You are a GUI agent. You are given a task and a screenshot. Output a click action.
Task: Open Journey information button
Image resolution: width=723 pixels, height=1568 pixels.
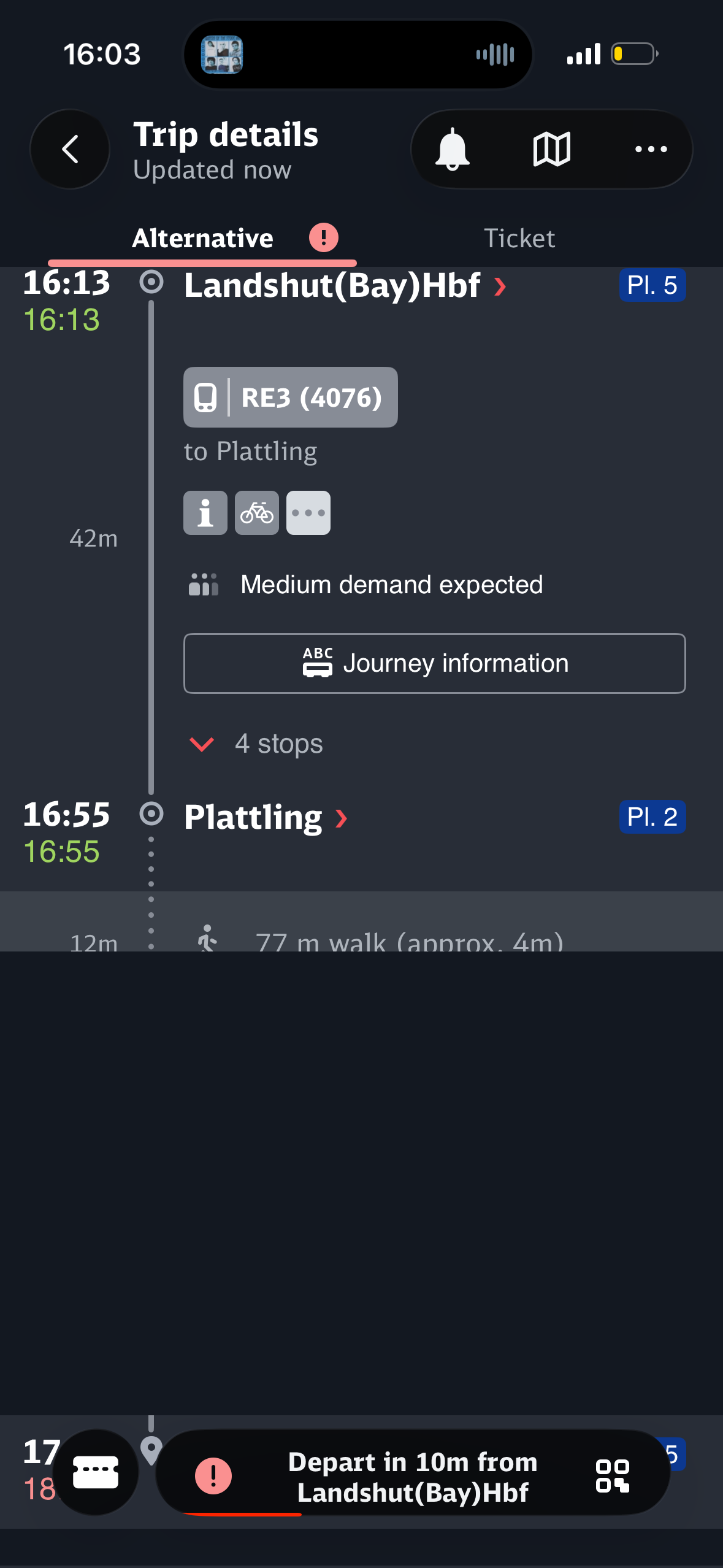click(435, 663)
